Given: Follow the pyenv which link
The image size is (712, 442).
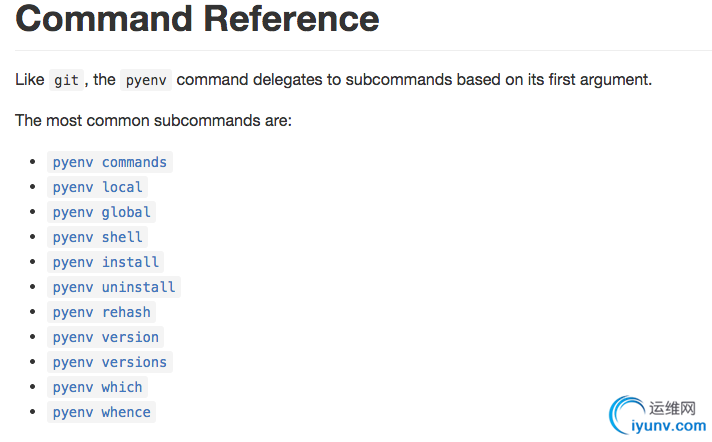Looking at the screenshot, I should click(97, 387).
